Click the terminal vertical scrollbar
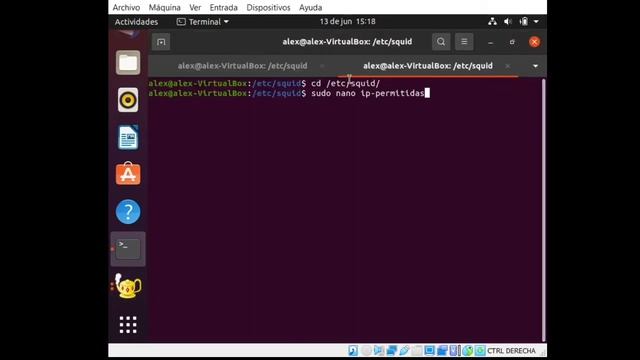The image size is (640, 360). pyautogui.click(x=543, y=210)
